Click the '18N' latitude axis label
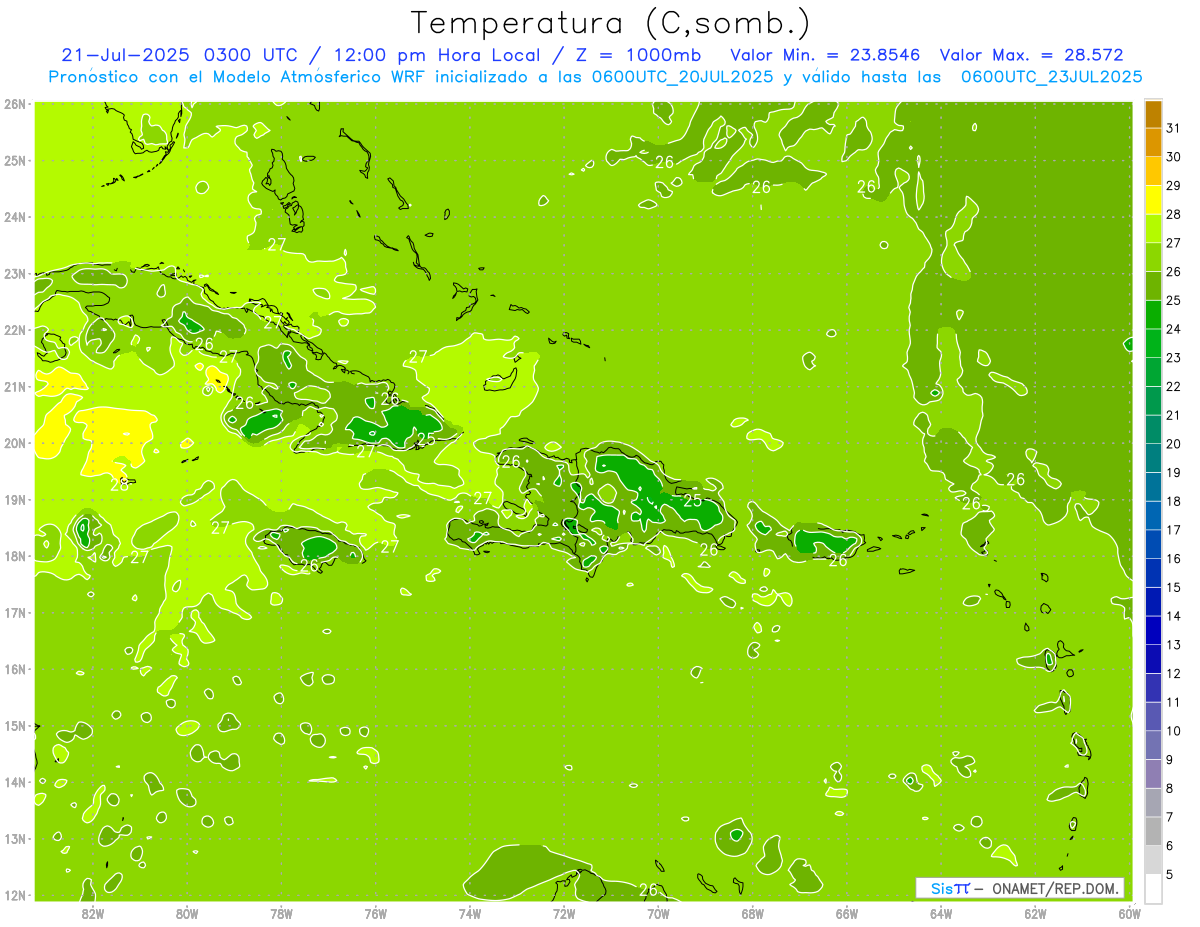This screenshot has height=927, width=1200. [x=15, y=556]
